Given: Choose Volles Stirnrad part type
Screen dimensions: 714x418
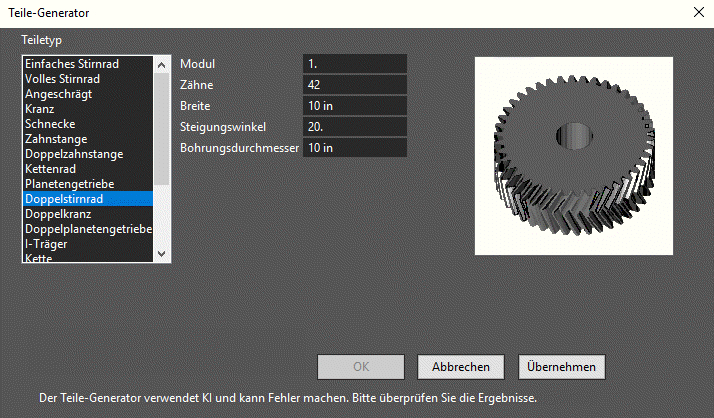Looking at the screenshot, I should tap(88, 79).
